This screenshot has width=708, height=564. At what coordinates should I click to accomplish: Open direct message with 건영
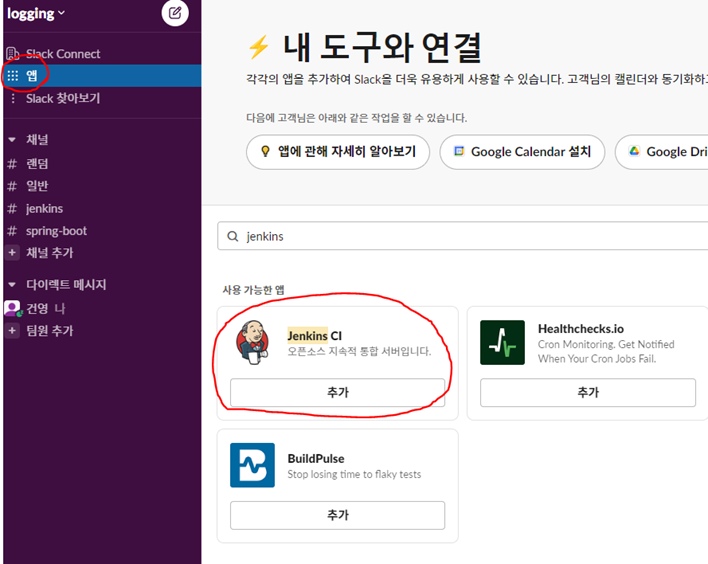[102, 308]
